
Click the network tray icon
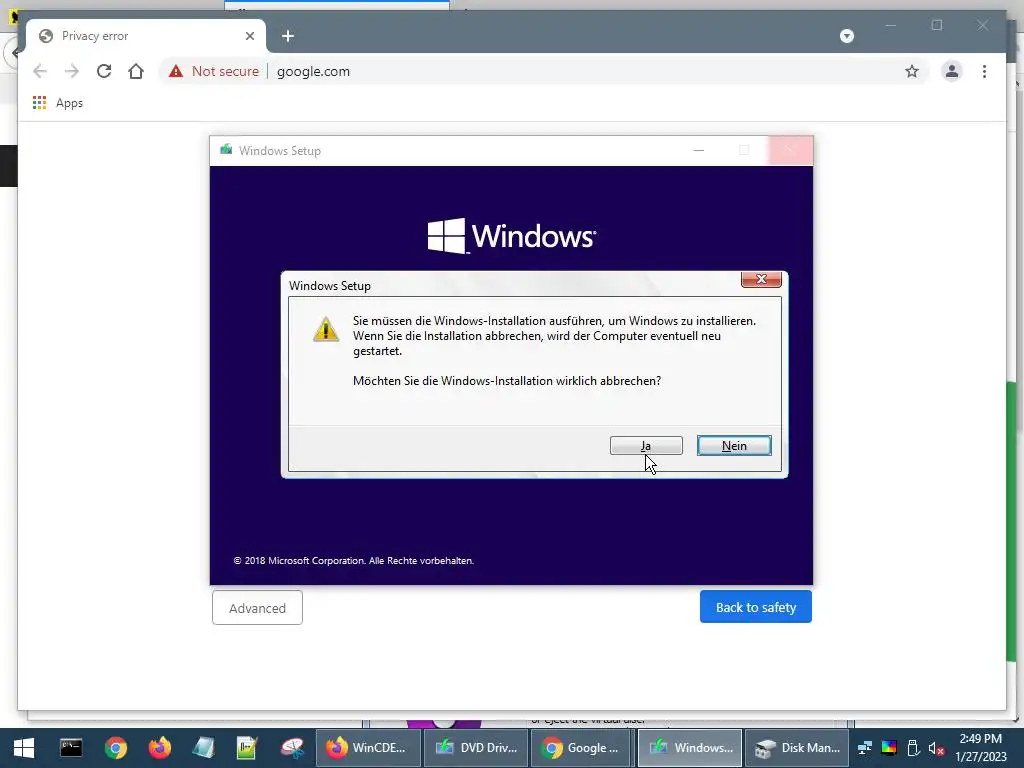[865, 748]
